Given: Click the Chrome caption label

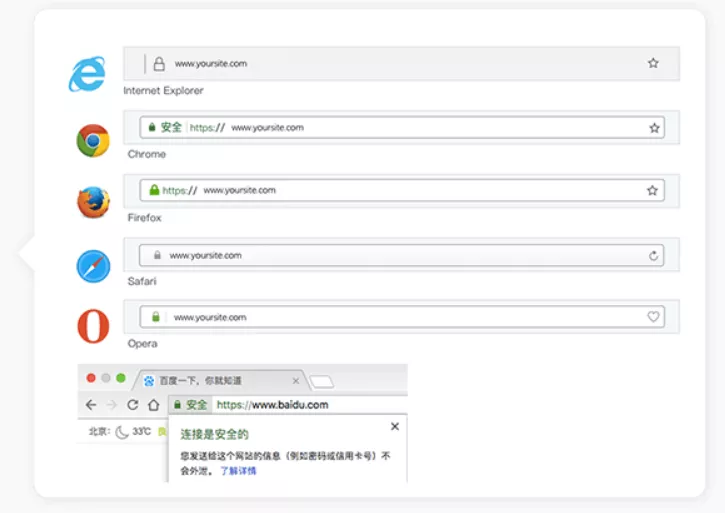Looking at the screenshot, I should point(147,155).
